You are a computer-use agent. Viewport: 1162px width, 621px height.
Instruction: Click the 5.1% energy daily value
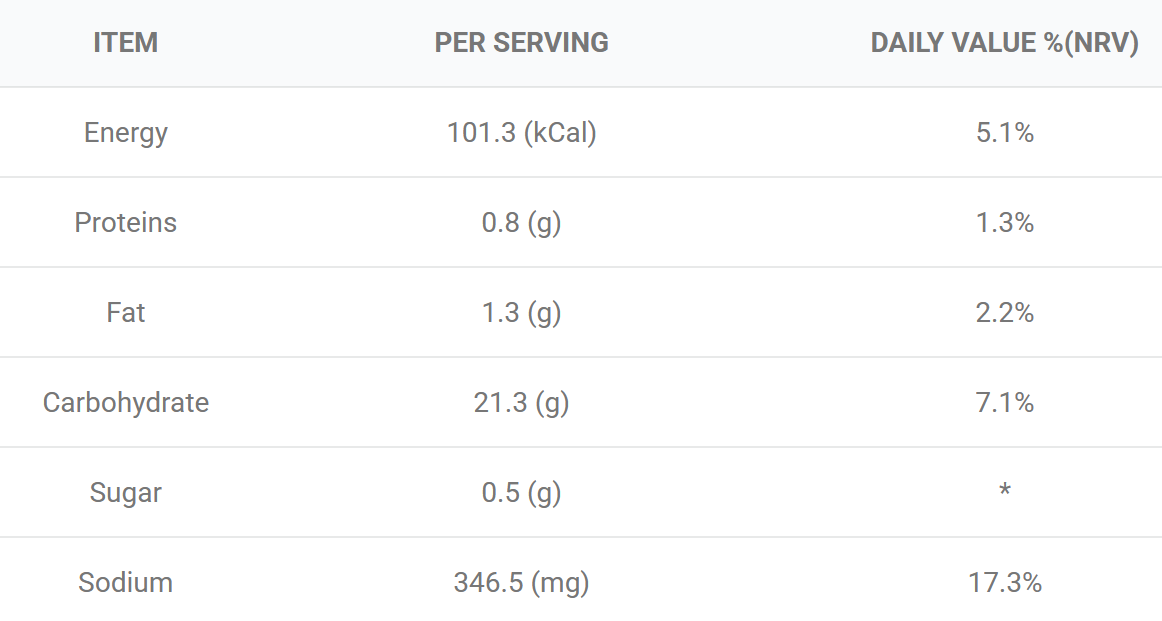(1004, 133)
